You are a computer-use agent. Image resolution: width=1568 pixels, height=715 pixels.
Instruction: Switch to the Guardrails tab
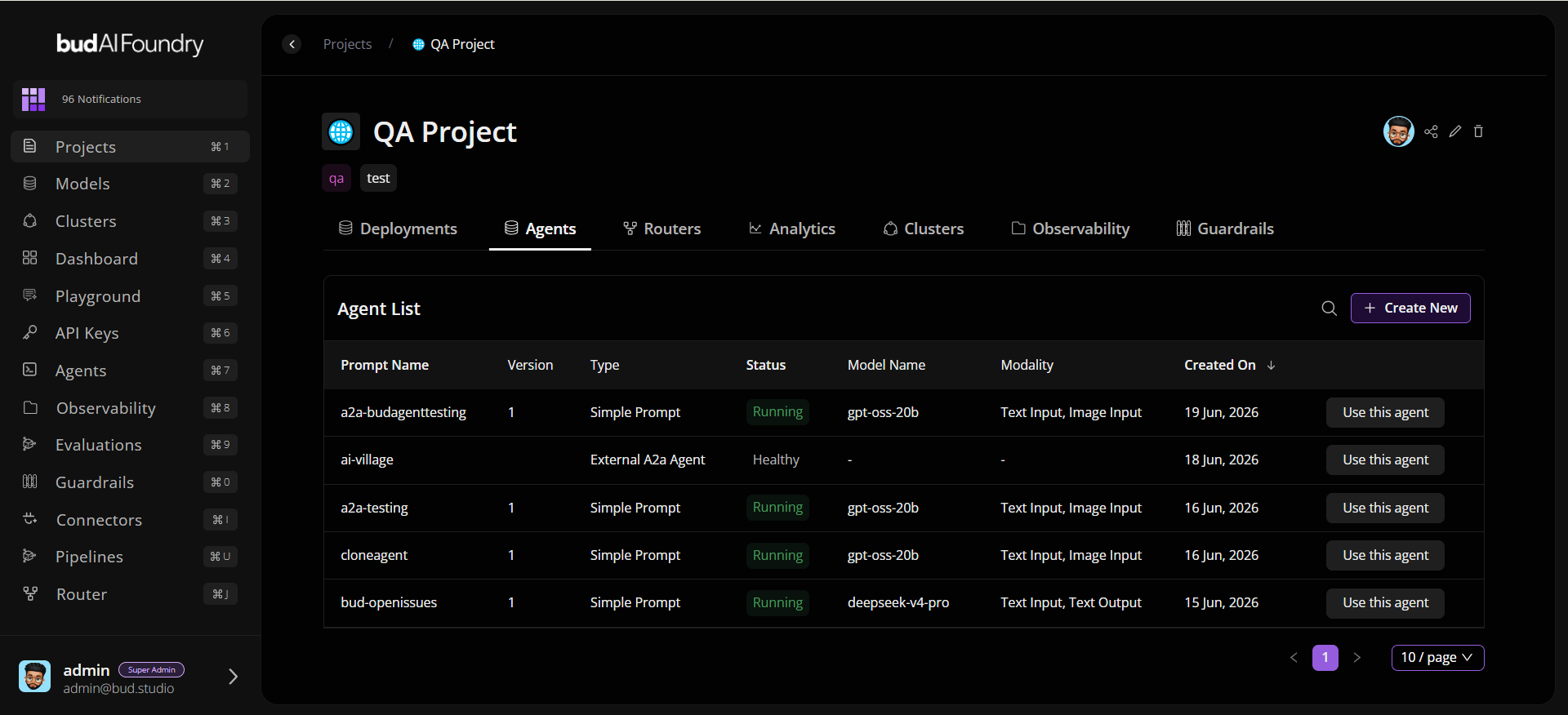[x=1225, y=229]
